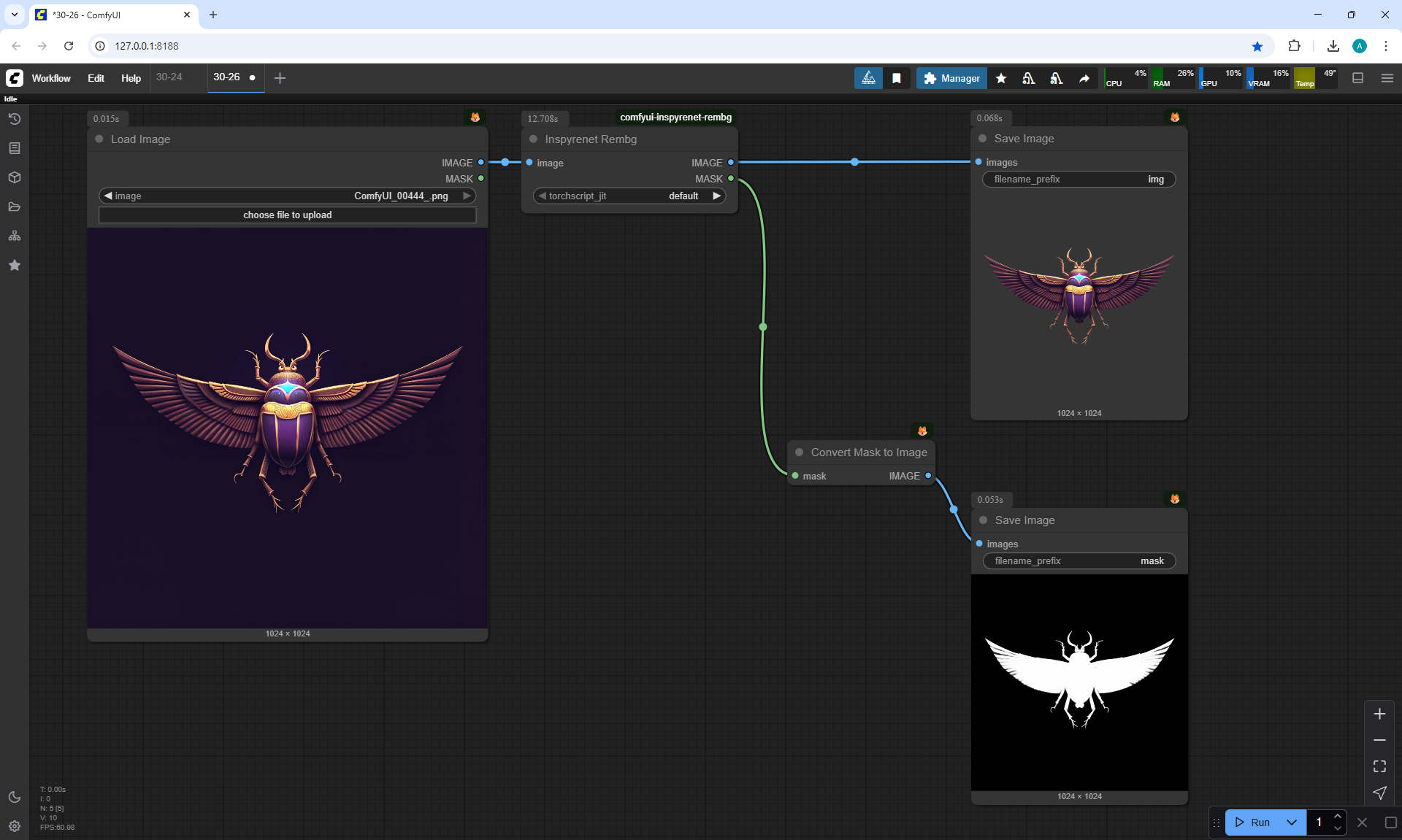
Task: Click choose file to upload
Action: 287,215
